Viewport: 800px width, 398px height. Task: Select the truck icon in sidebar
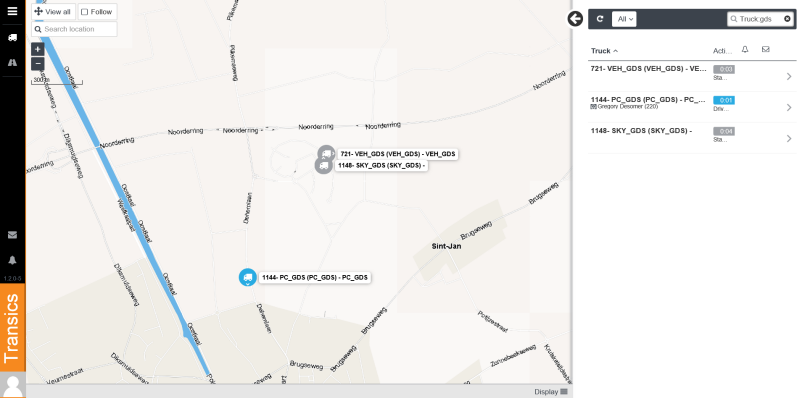point(12,37)
